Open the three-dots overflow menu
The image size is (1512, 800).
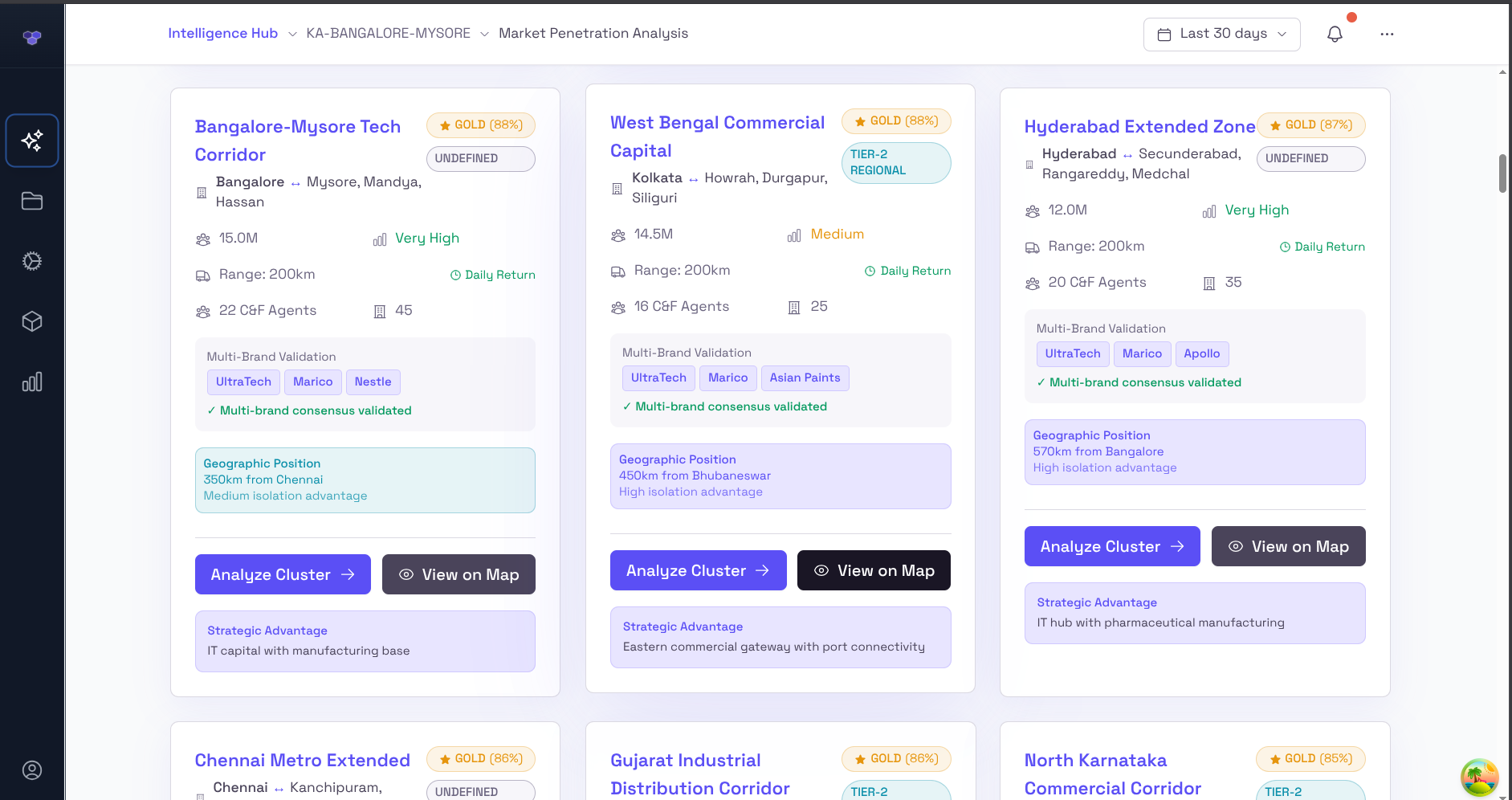tap(1387, 34)
